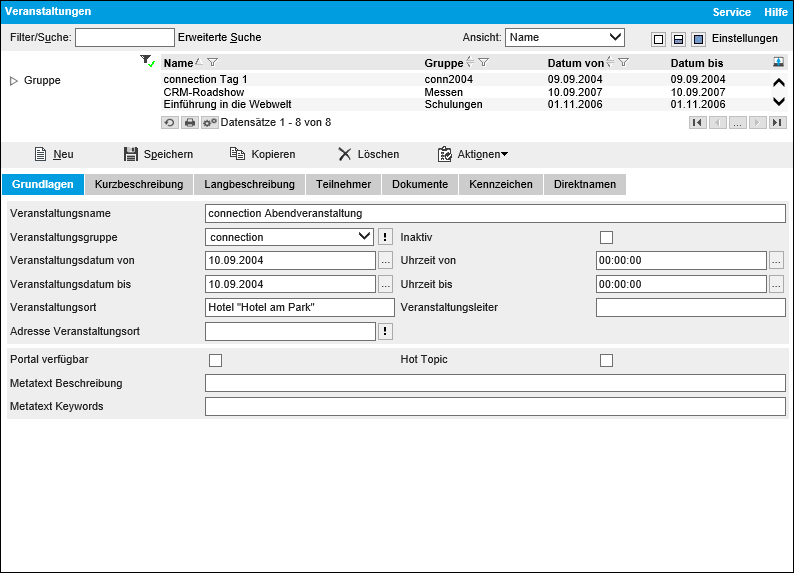Jump to first page of records
This screenshot has width=794, height=573.
(x=698, y=122)
